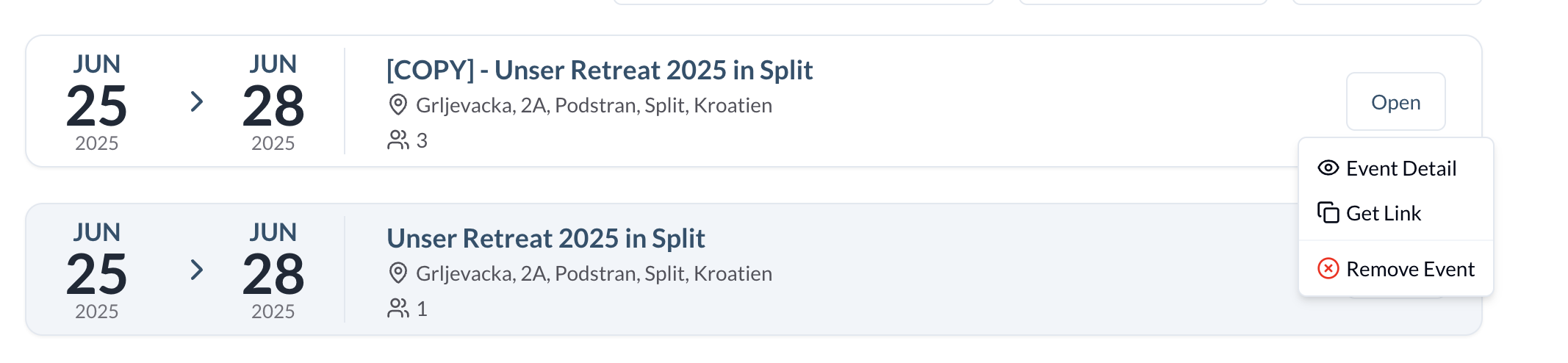This screenshot has height=363, width=1568.
Task: Click the date-range chevron in the [COPY] event
Action: click(x=196, y=101)
